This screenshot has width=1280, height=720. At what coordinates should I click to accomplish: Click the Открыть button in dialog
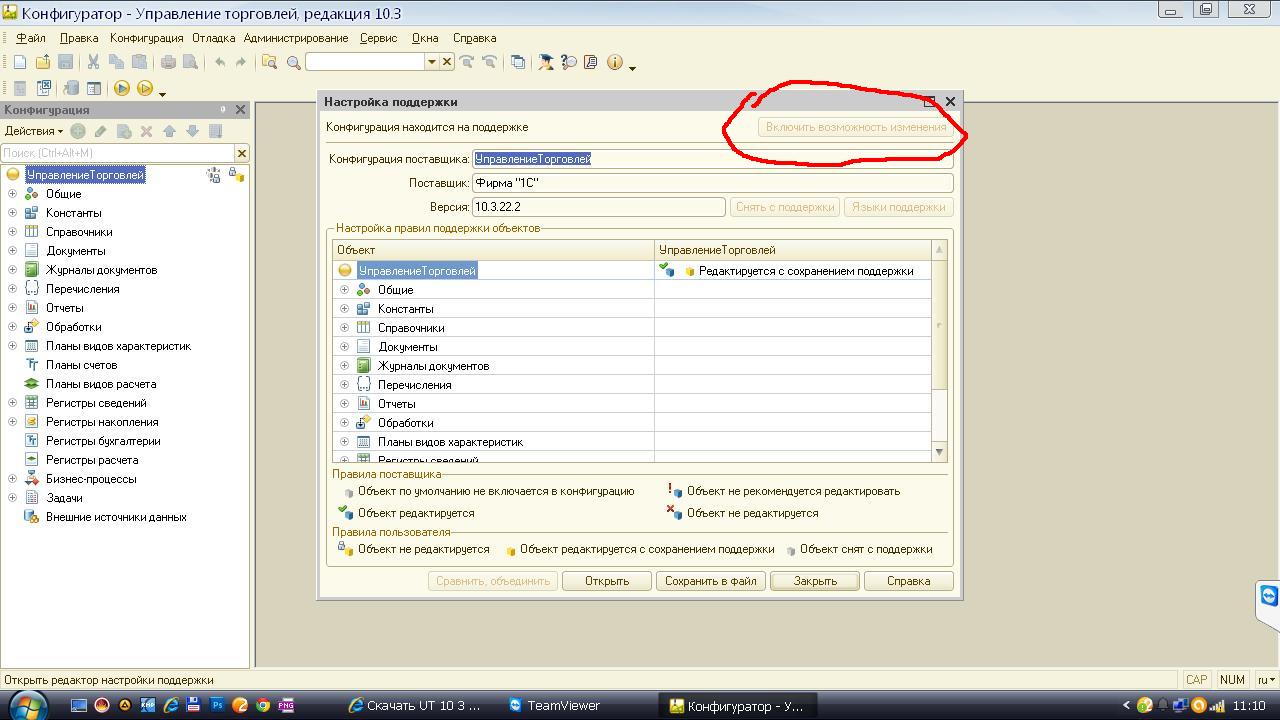point(607,581)
